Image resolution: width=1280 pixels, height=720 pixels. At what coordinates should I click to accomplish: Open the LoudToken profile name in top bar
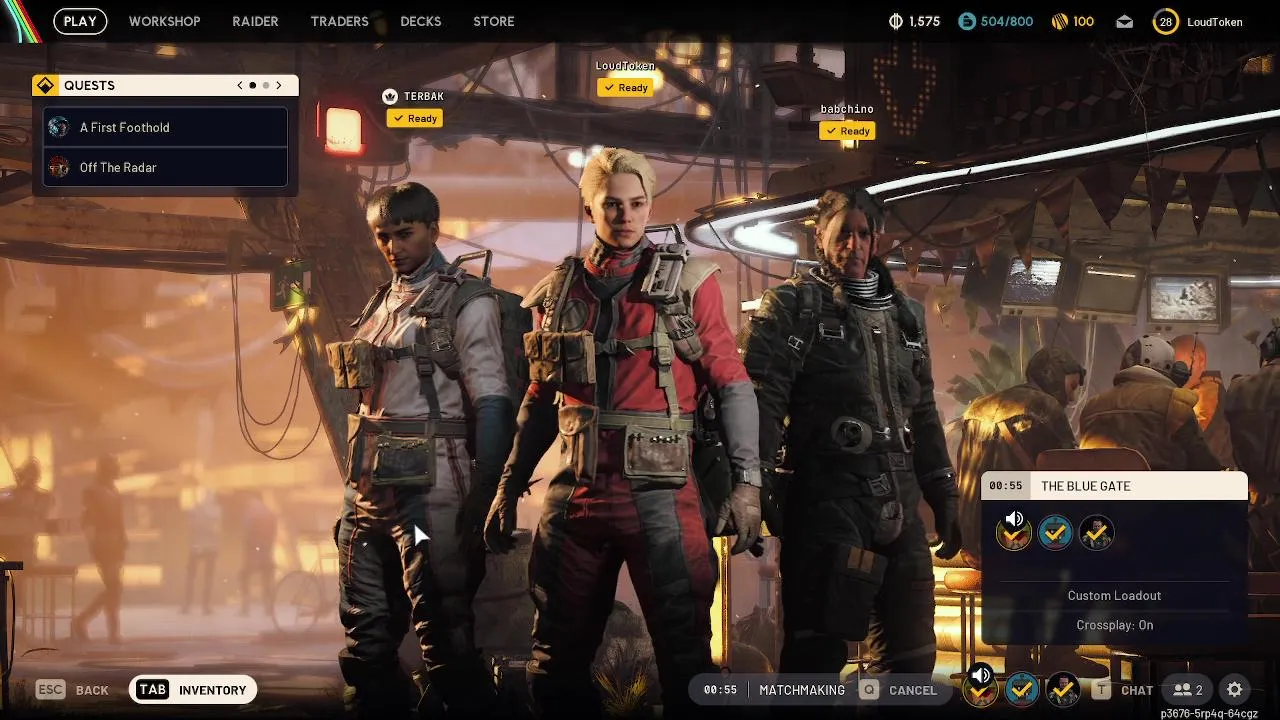1214,22
